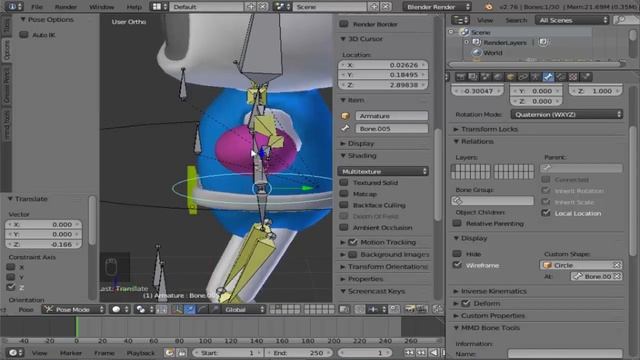Viewport: 640px width, 360px height.
Task: Click the screen layout browse icon
Action: click(159, 7)
